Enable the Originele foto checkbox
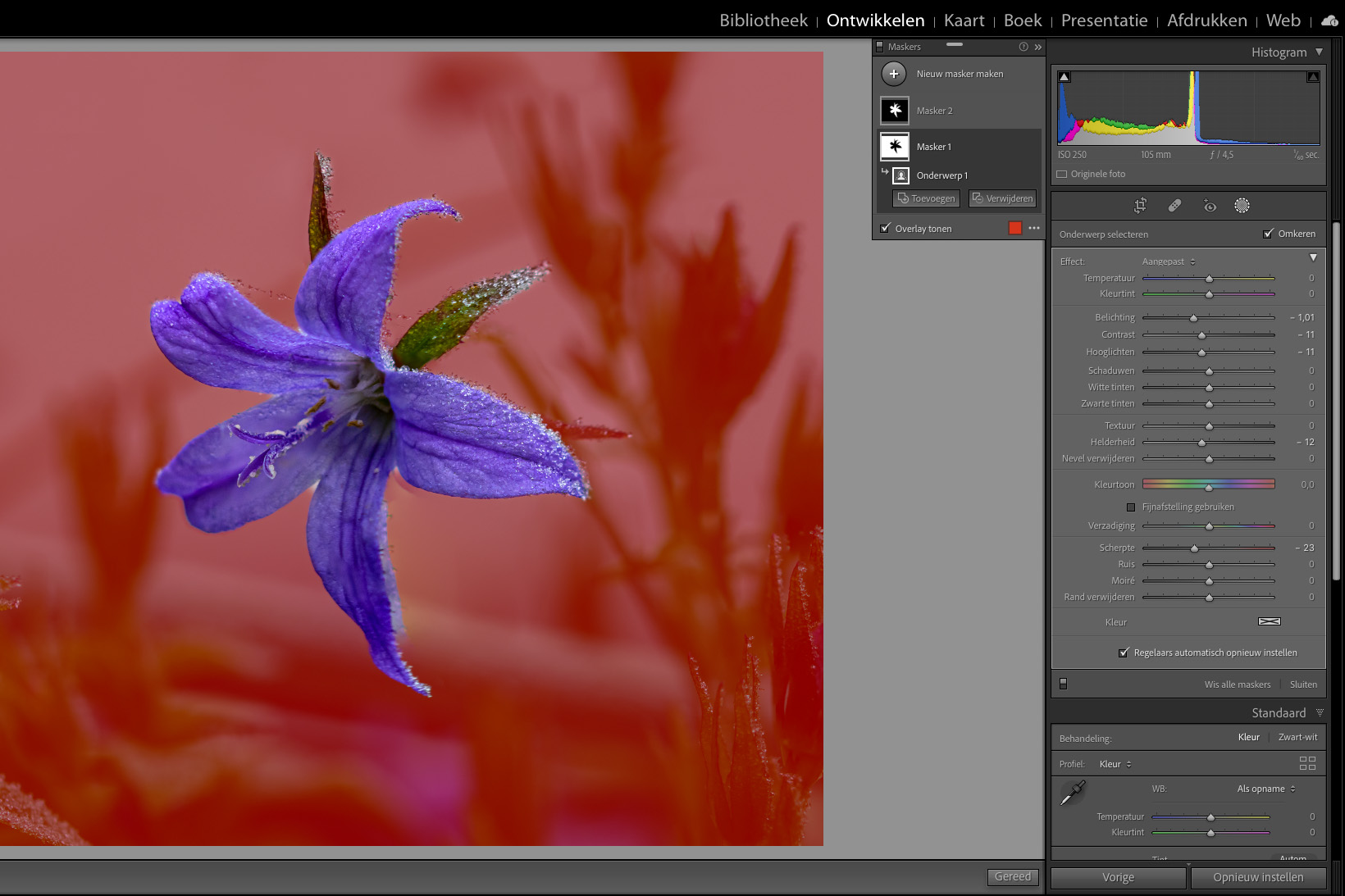Image resolution: width=1345 pixels, height=896 pixels. [x=1062, y=174]
